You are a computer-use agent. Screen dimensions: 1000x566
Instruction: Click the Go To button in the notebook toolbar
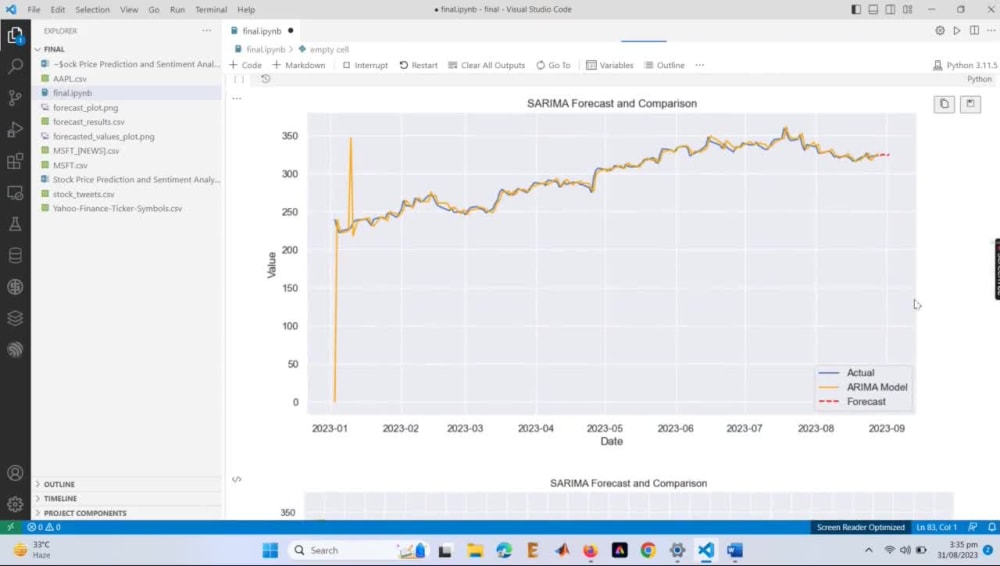coord(553,65)
